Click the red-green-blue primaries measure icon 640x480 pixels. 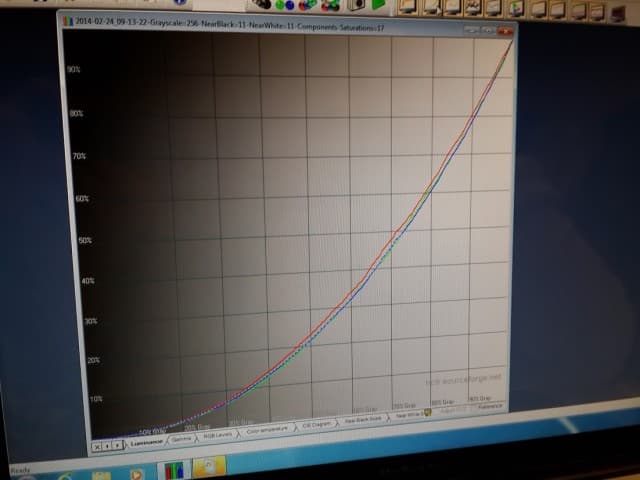308,5
